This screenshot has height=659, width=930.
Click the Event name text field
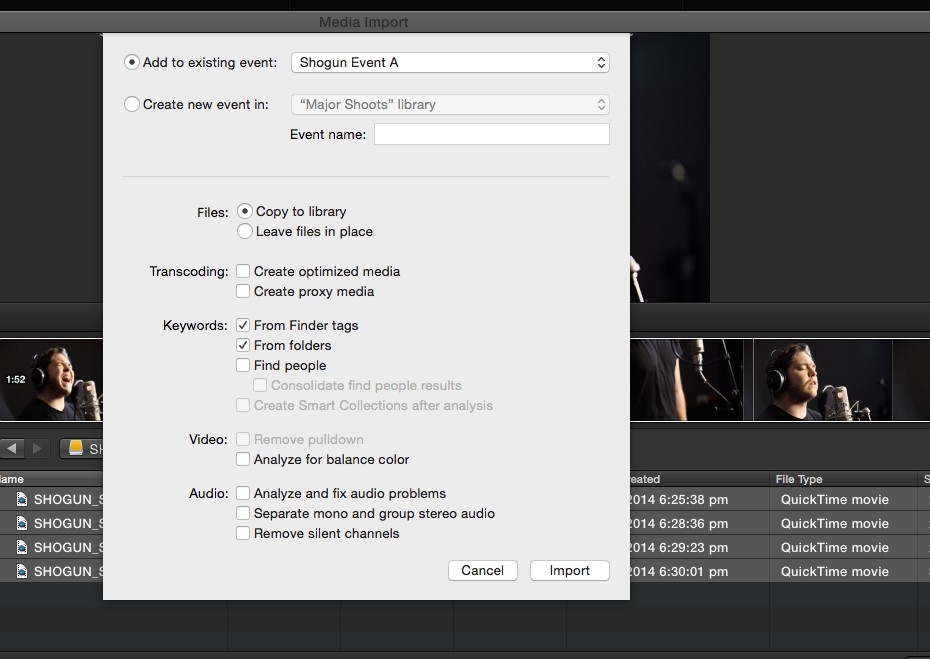491,134
